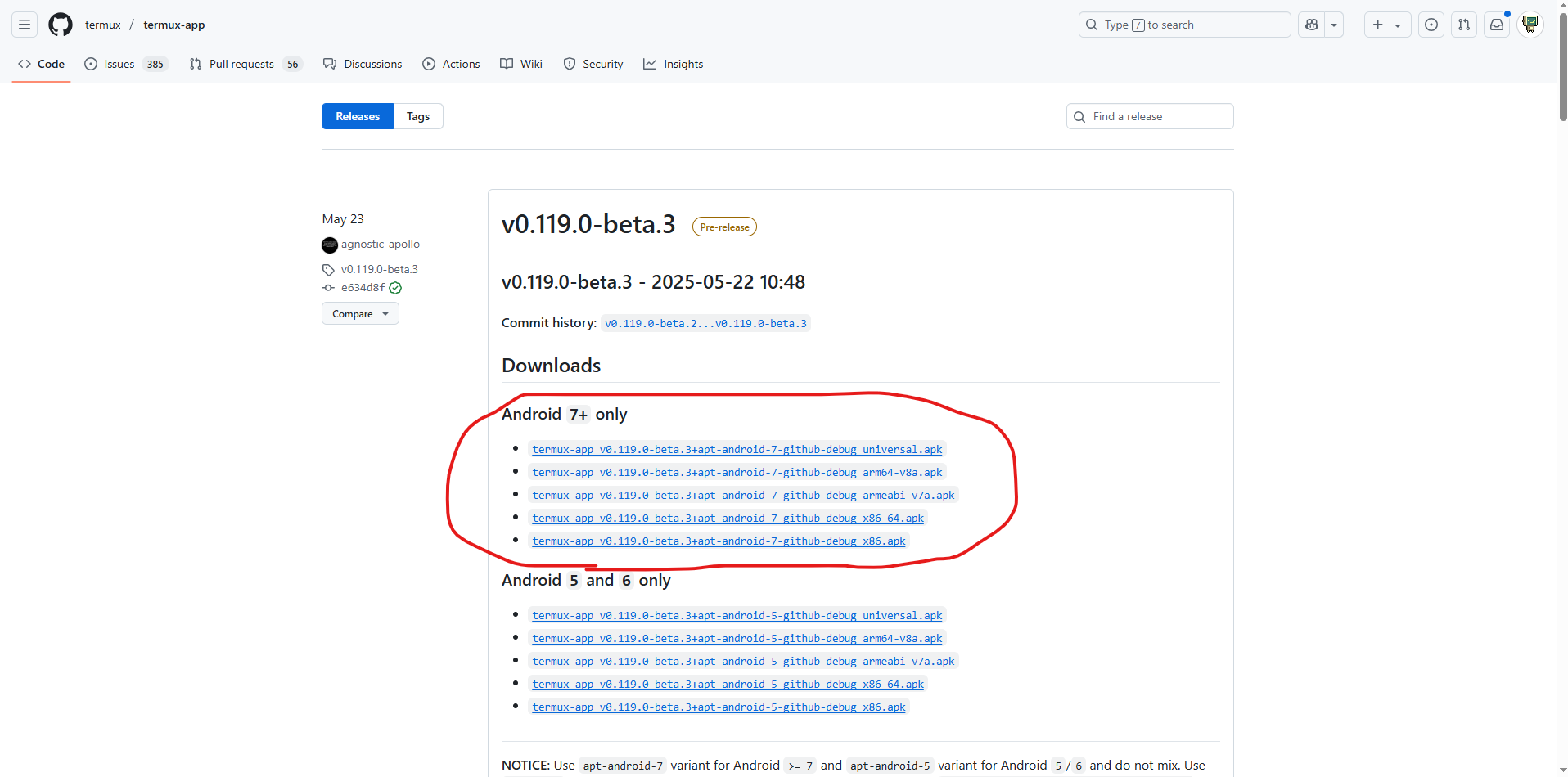This screenshot has width=1568, height=777.
Task: Click the Find a release field
Action: point(1150,116)
